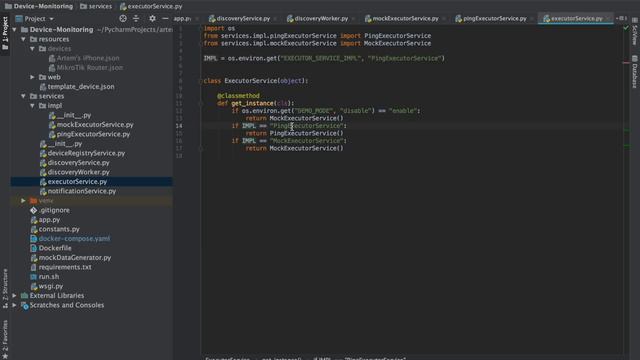Toggle the 2: Favorites side tool window
This screenshot has height=360, width=640.
tap(5, 339)
